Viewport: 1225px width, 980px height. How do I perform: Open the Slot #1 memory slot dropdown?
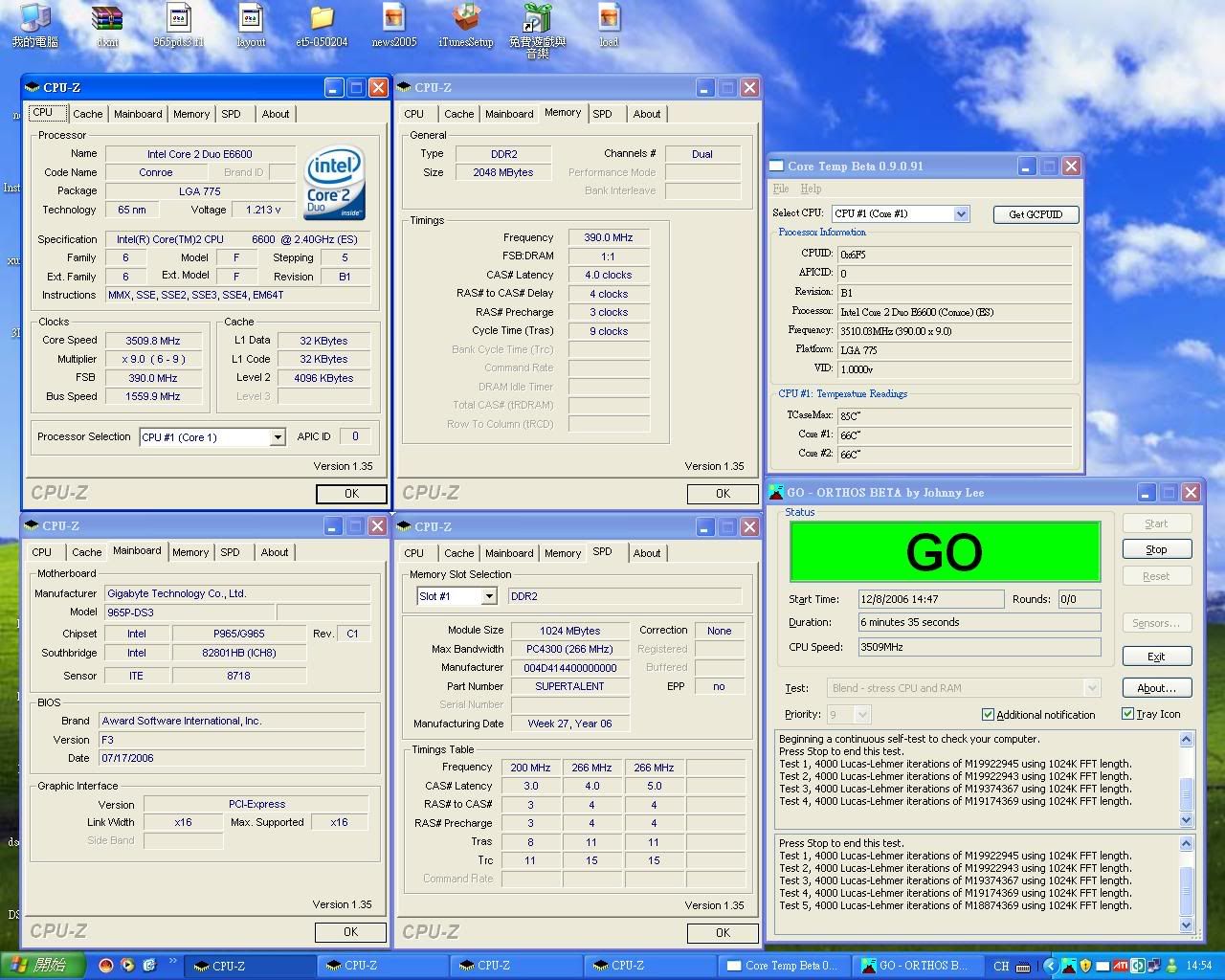click(489, 596)
